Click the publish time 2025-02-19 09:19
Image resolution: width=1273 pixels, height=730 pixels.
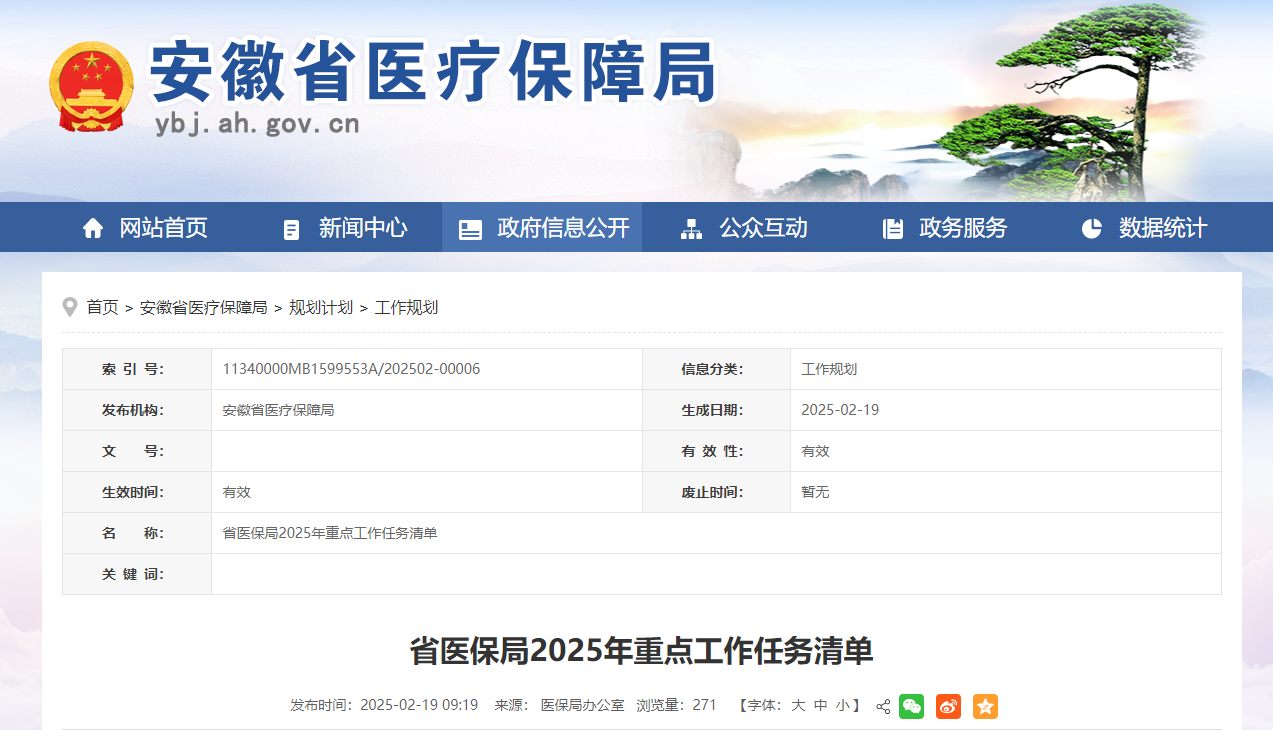[419, 705]
